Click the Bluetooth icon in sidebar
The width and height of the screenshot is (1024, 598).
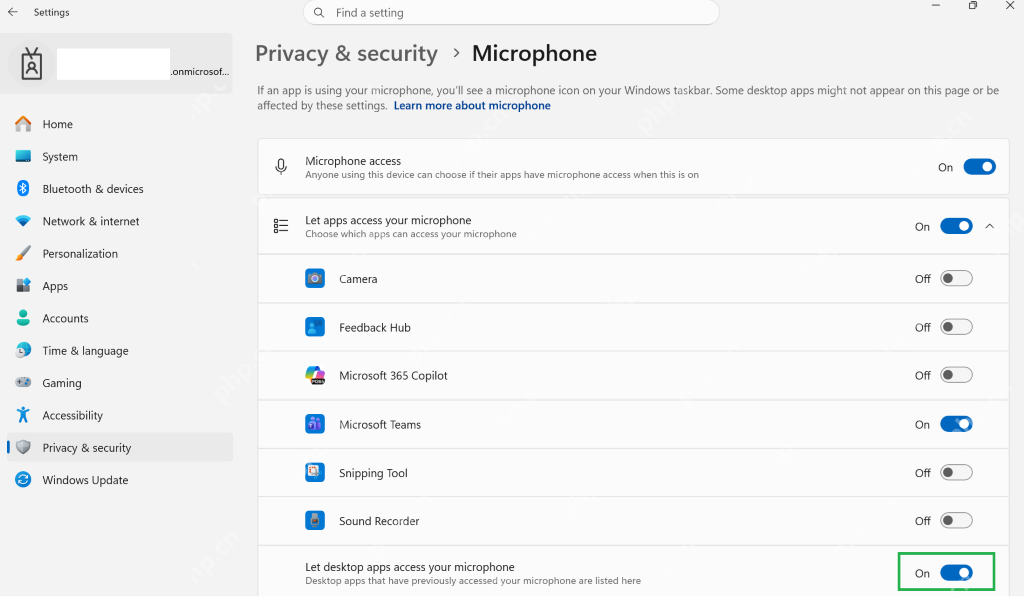click(24, 188)
